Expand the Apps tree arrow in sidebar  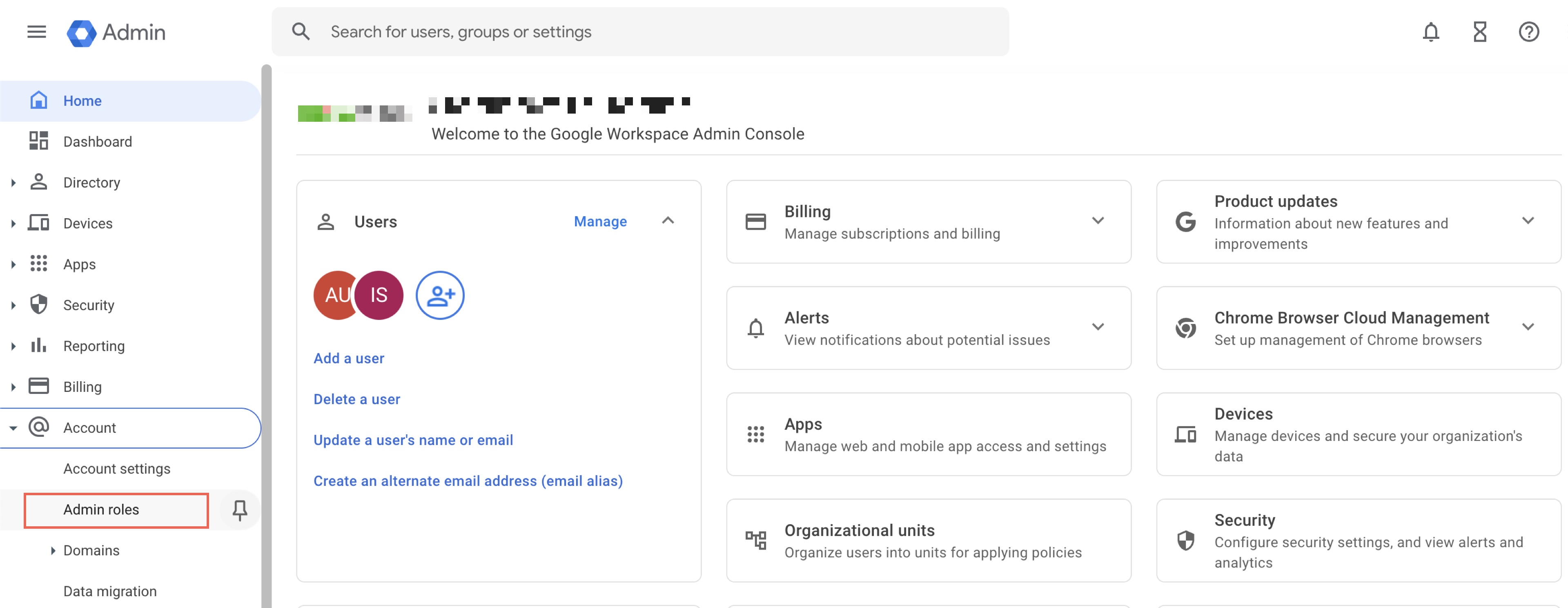point(13,264)
